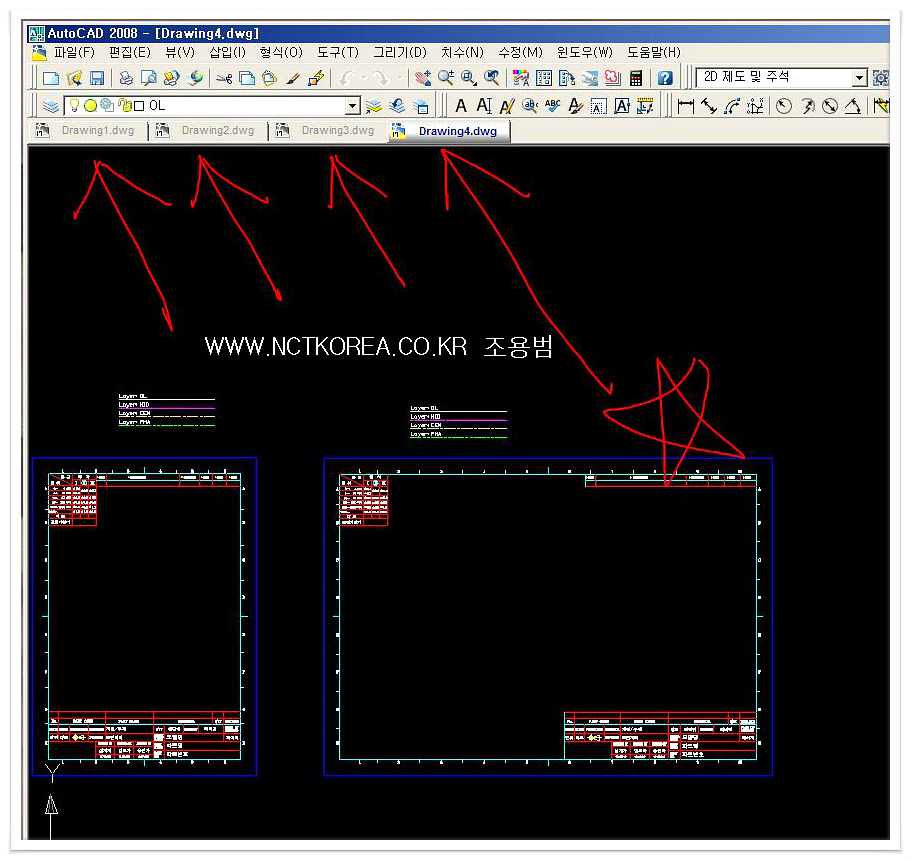Click the Publish icon
This screenshot has height=860, width=911.
[x=171, y=78]
